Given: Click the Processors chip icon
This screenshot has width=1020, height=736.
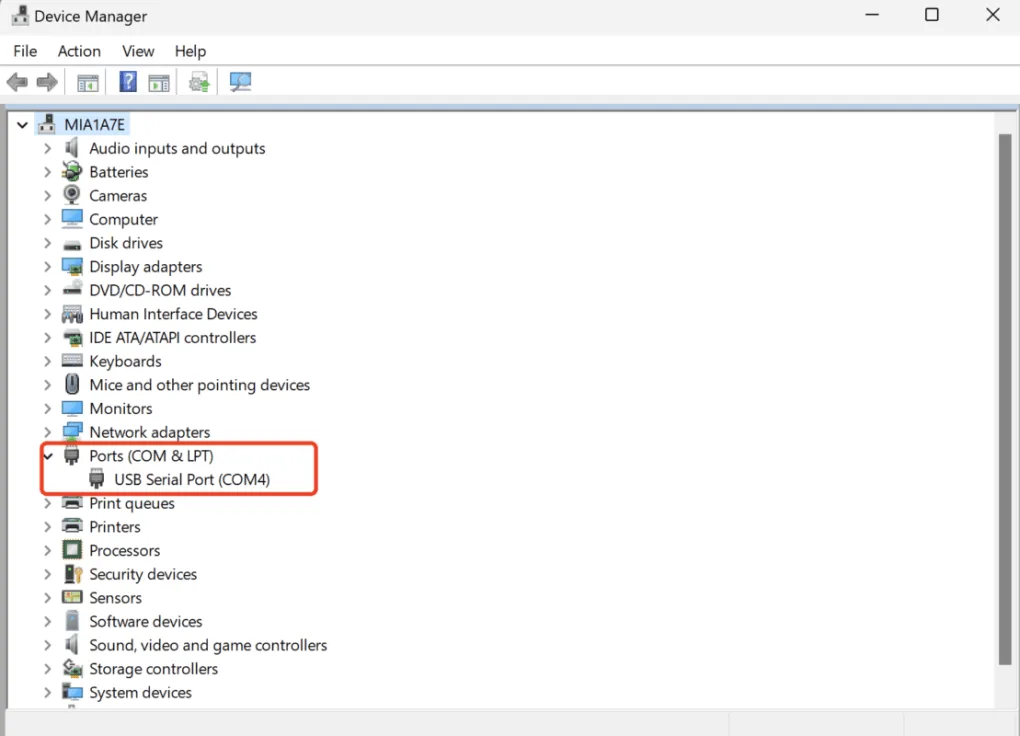Looking at the screenshot, I should [x=72, y=550].
